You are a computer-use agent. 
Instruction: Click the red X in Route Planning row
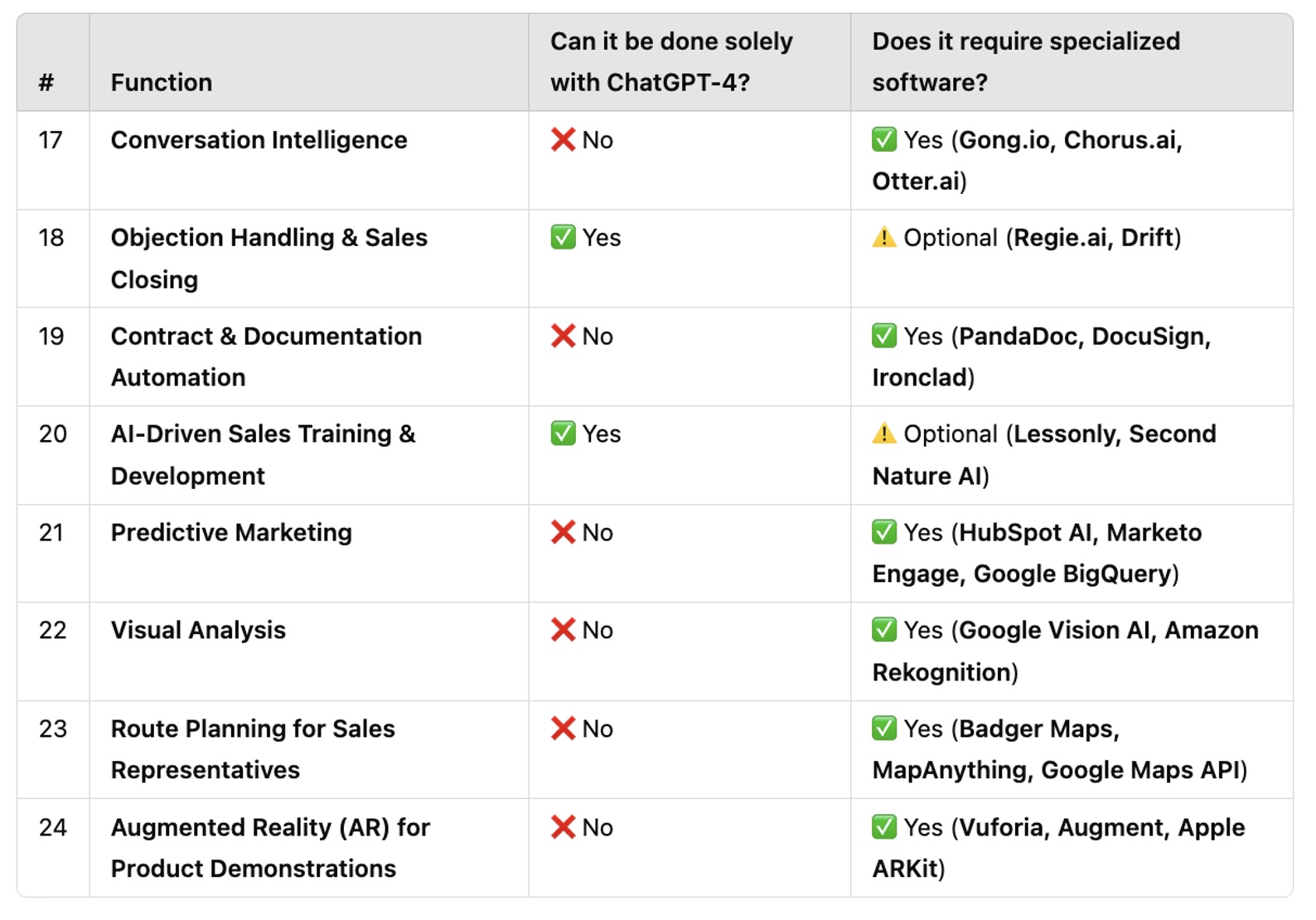563,729
